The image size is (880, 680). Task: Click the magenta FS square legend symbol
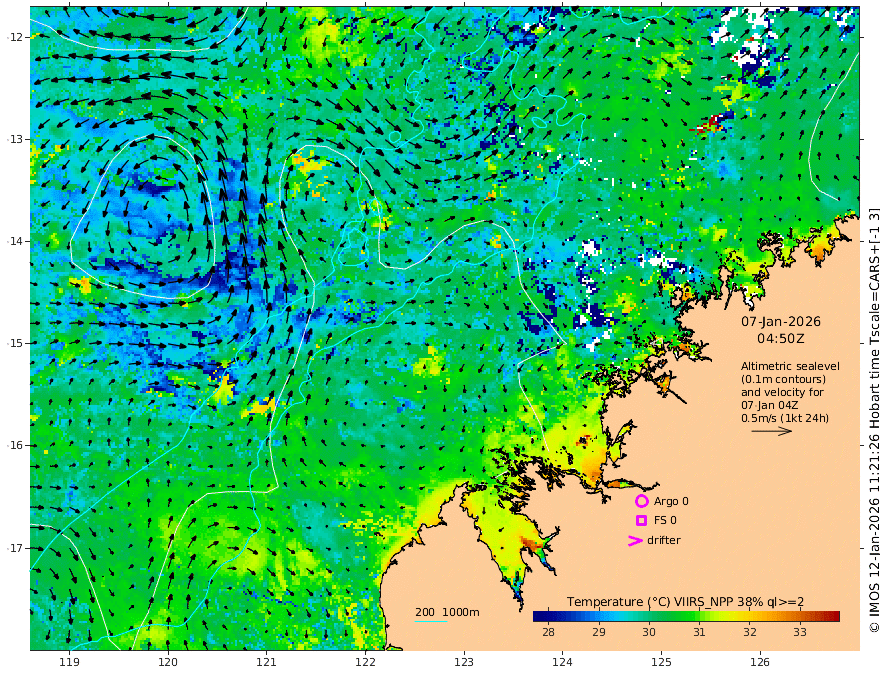click(641, 521)
